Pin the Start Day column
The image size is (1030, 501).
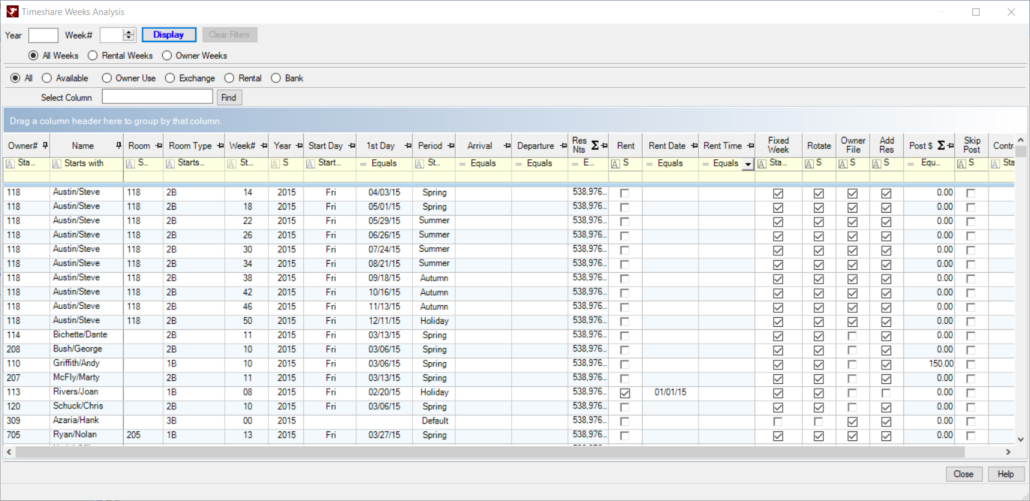351,146
